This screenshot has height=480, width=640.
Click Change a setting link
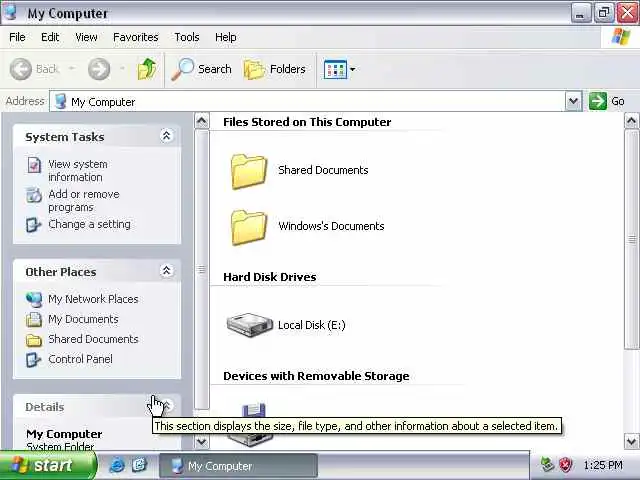pos(89,224)
